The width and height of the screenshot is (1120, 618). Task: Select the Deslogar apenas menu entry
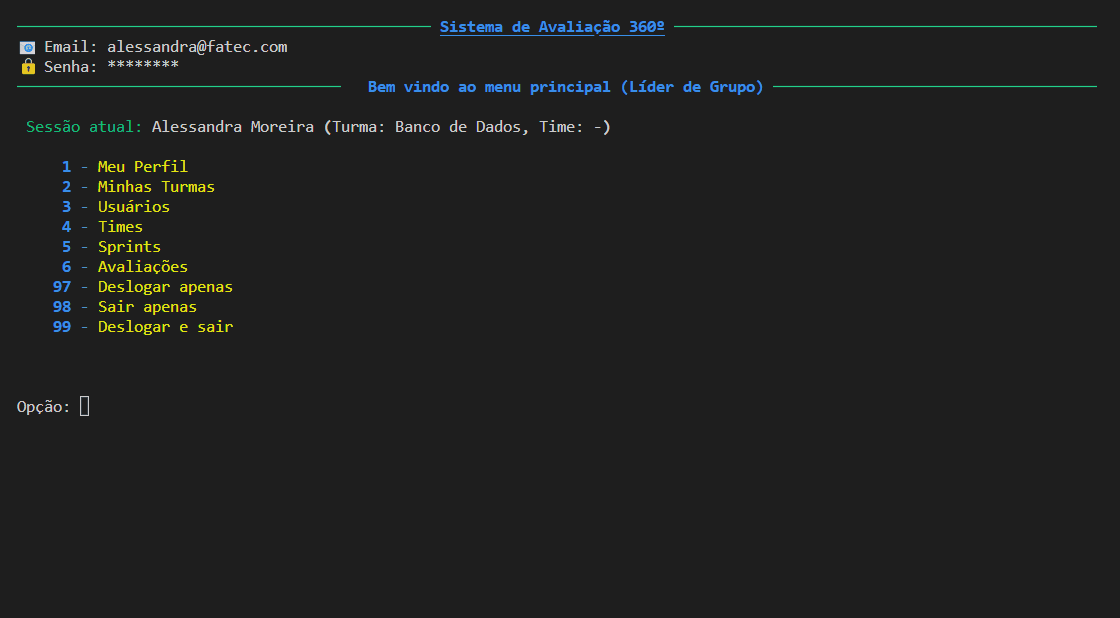(x=165, y=287)
